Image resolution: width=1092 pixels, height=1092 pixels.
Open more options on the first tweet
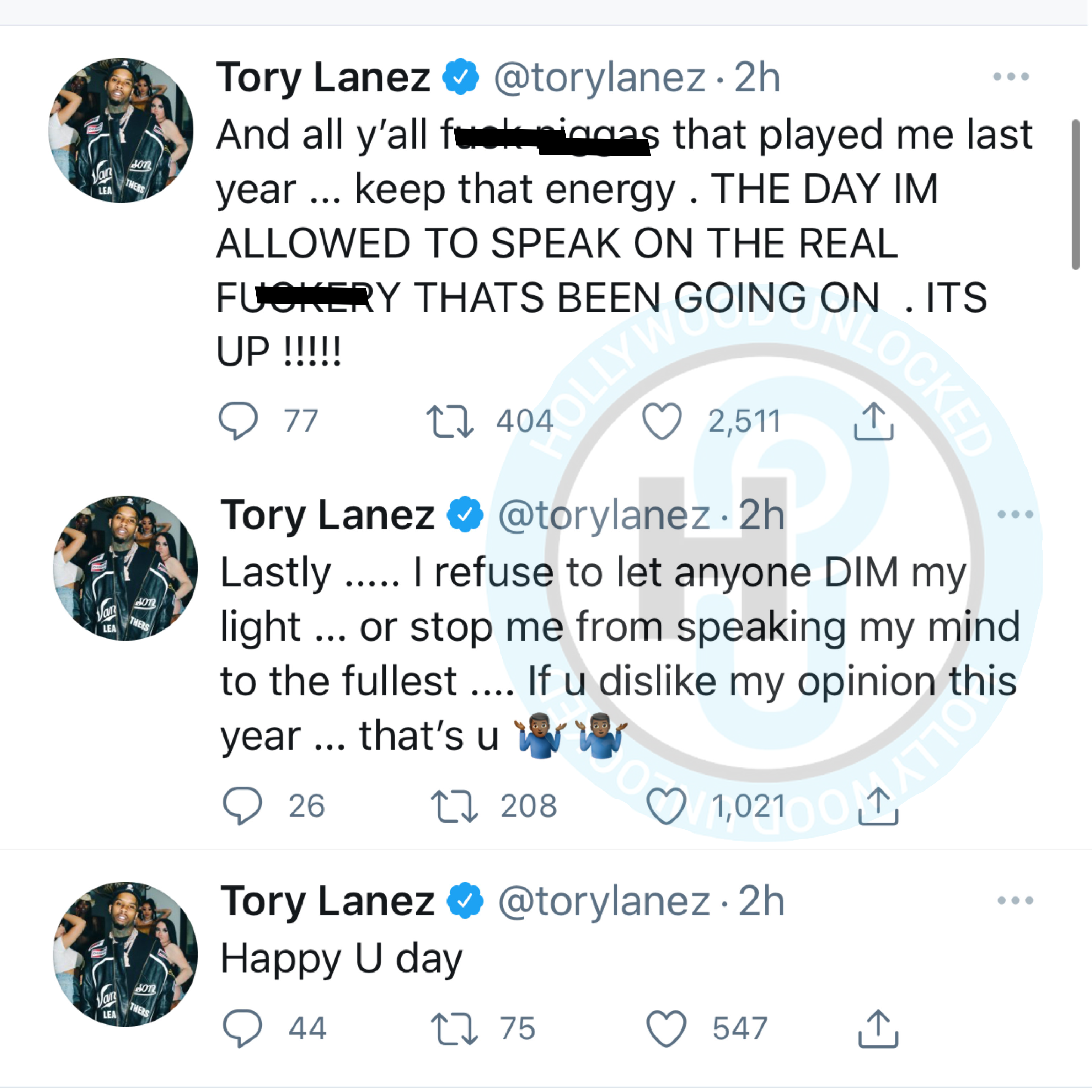(x=1011, y=76)
